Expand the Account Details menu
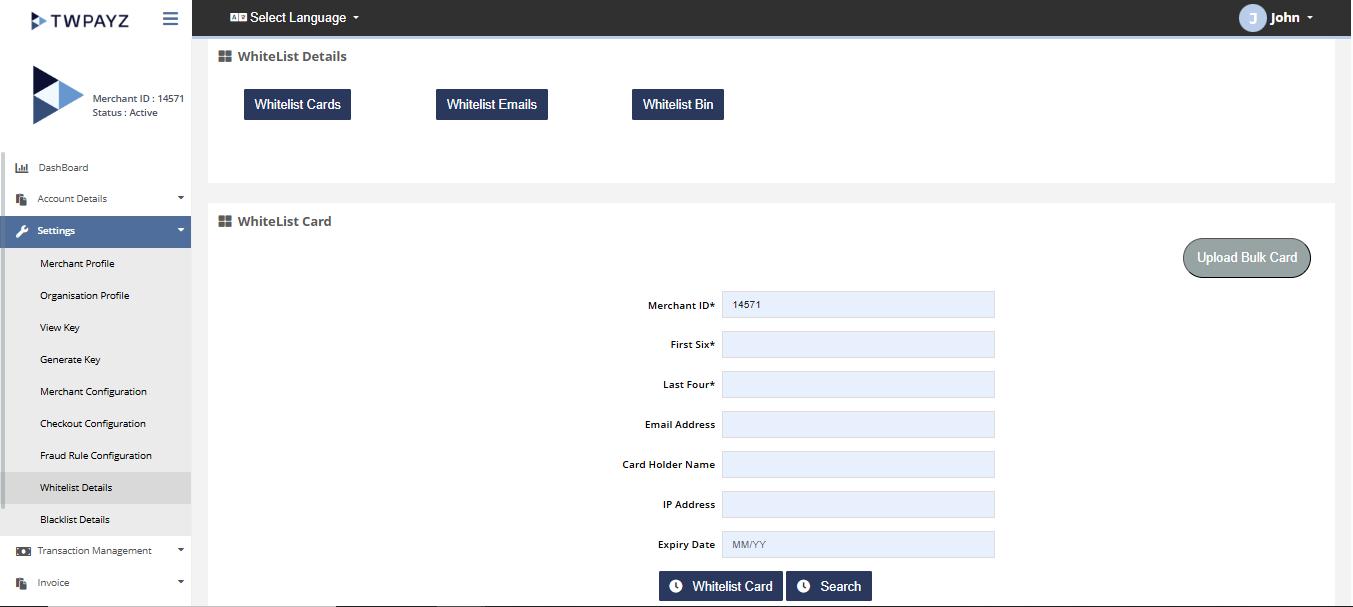 95,199
